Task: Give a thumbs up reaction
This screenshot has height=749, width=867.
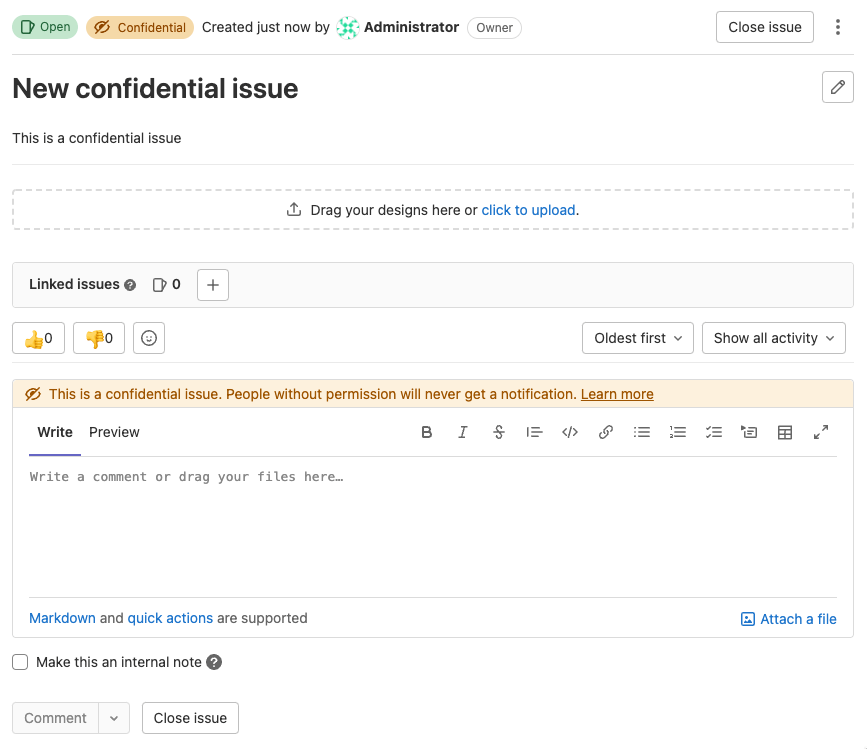Action: point(38,338)
